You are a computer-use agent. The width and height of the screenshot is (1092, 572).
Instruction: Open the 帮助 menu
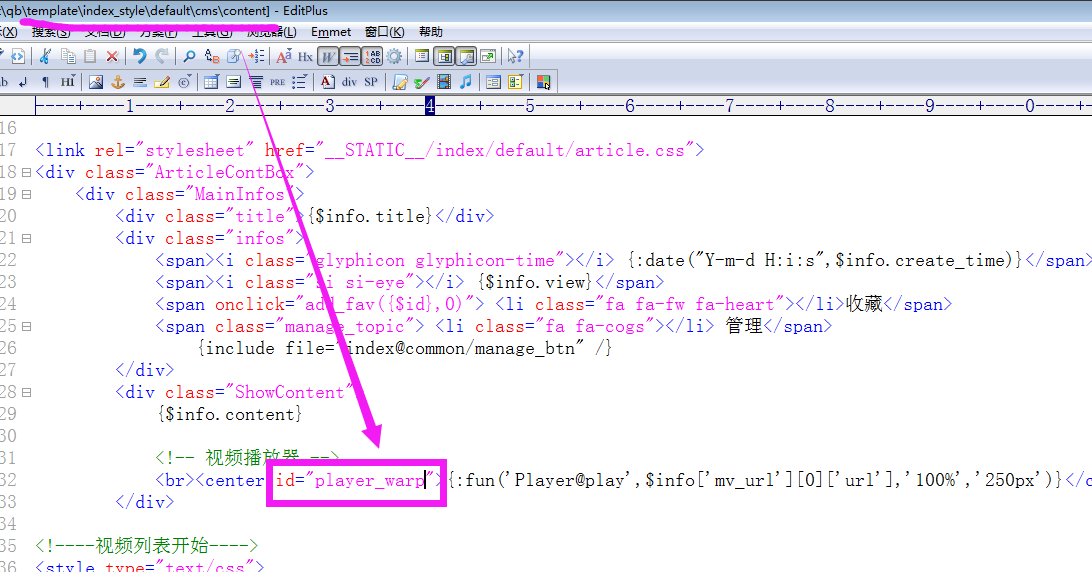coord(431,32)
